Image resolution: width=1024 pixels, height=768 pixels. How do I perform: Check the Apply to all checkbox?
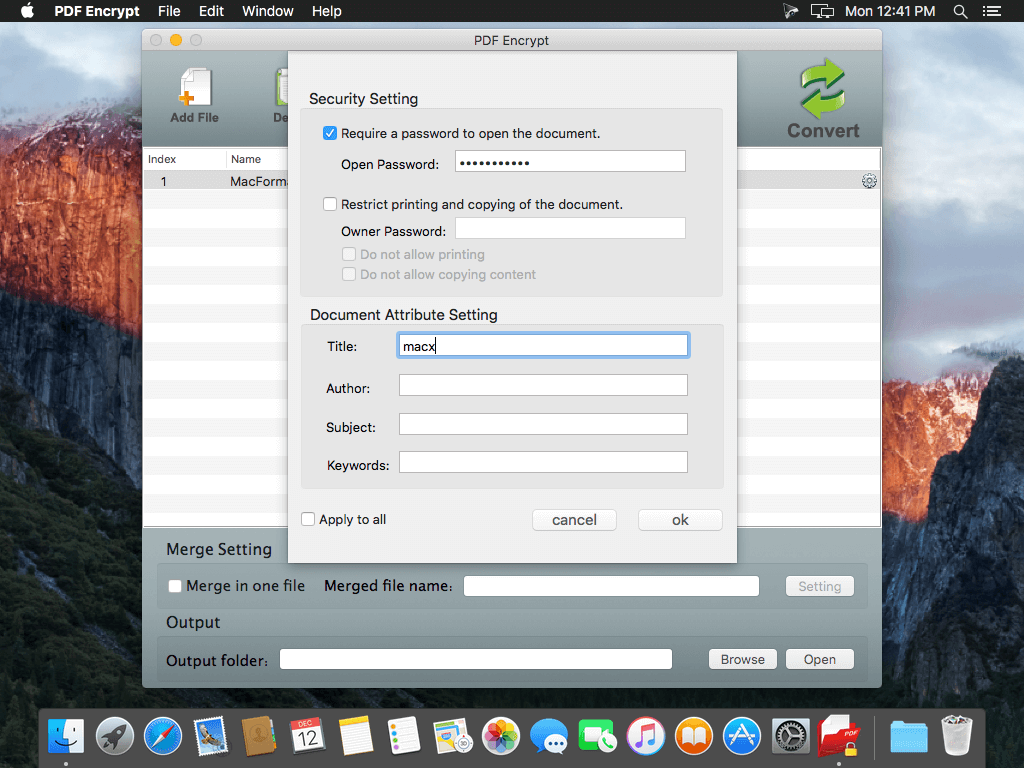pyautogui.click(x=308, y=519)
